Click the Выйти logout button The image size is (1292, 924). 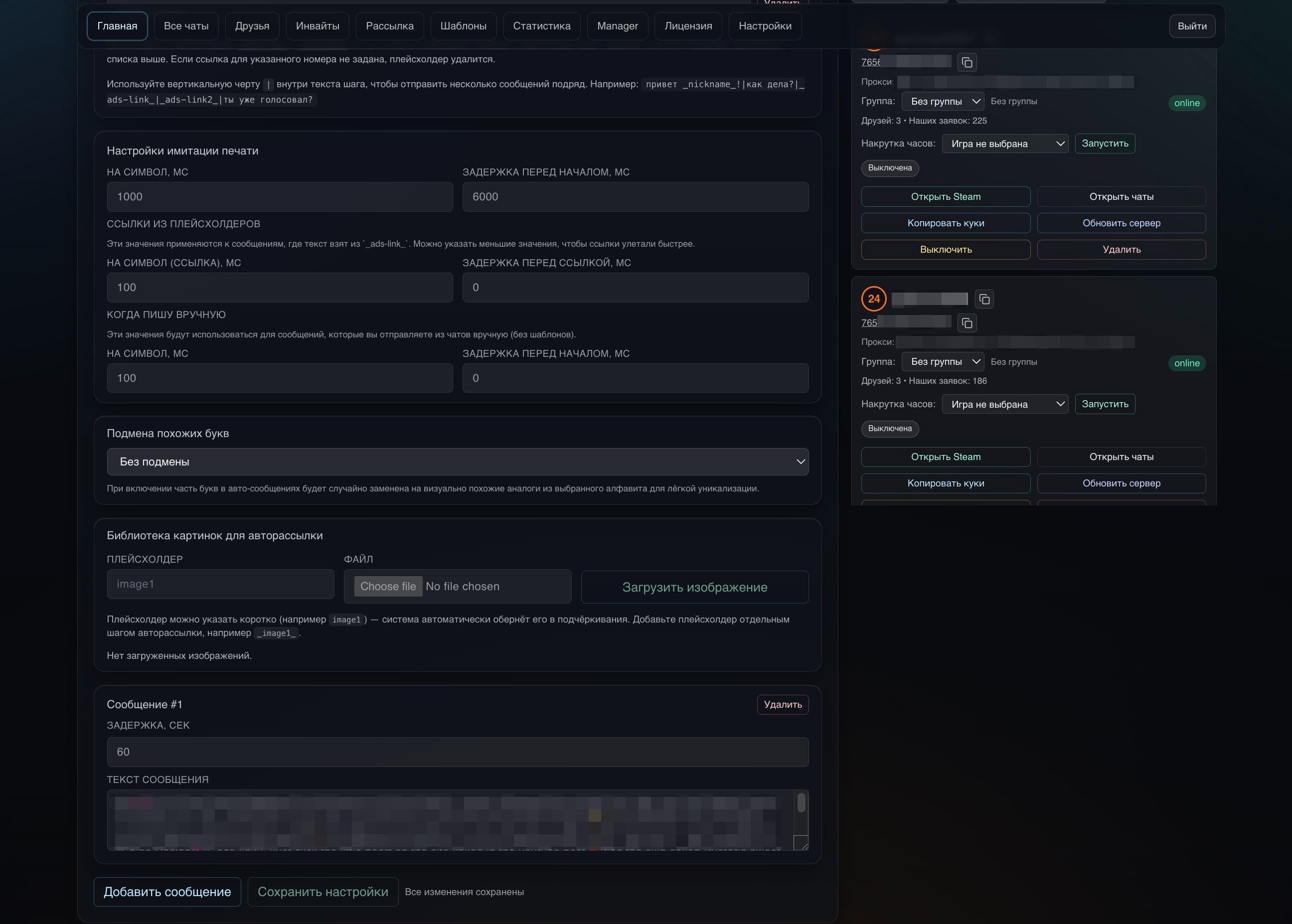pyautogui.click(x=1192, y=26)
